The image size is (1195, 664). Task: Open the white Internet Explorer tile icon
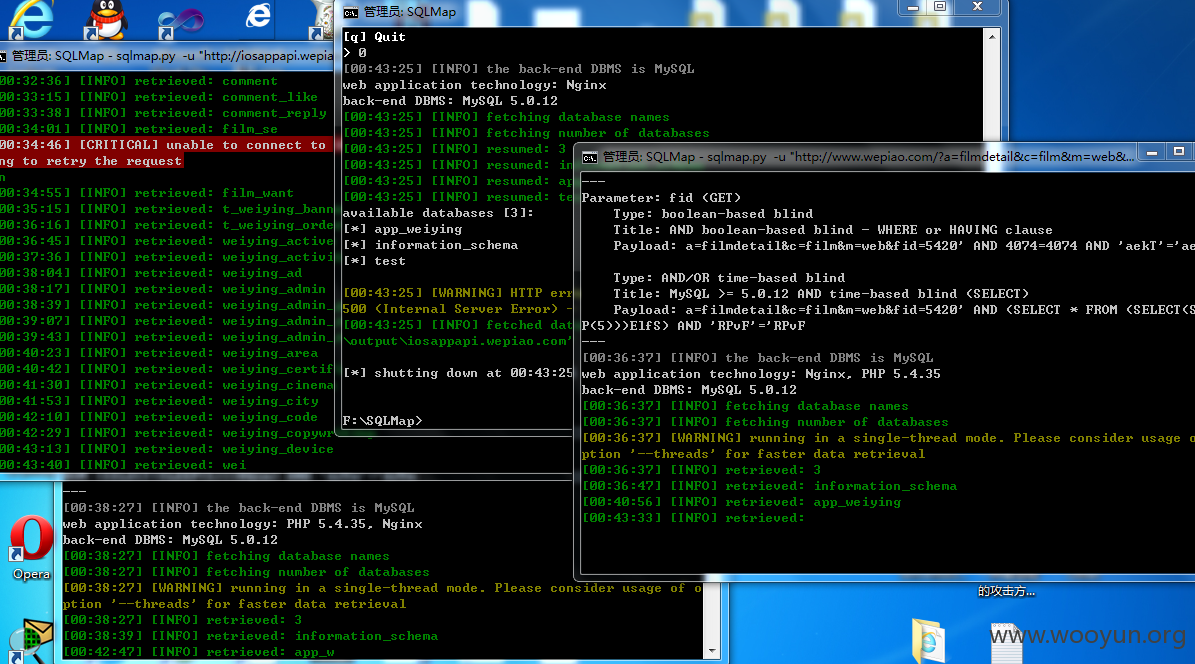click(x=258, y=16)
